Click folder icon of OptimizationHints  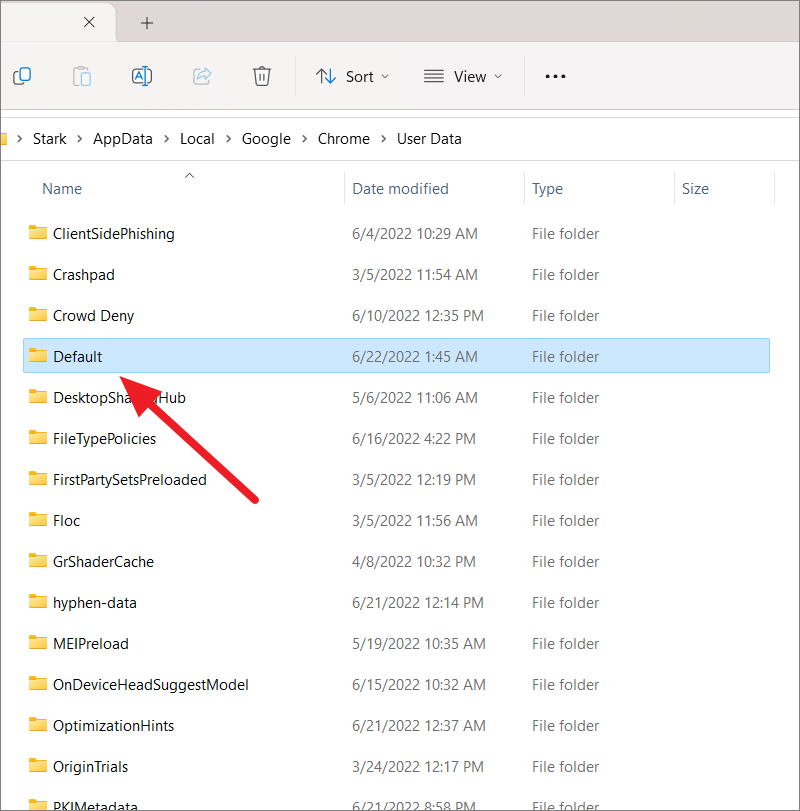pyautogui.click(x=38, y=724)
